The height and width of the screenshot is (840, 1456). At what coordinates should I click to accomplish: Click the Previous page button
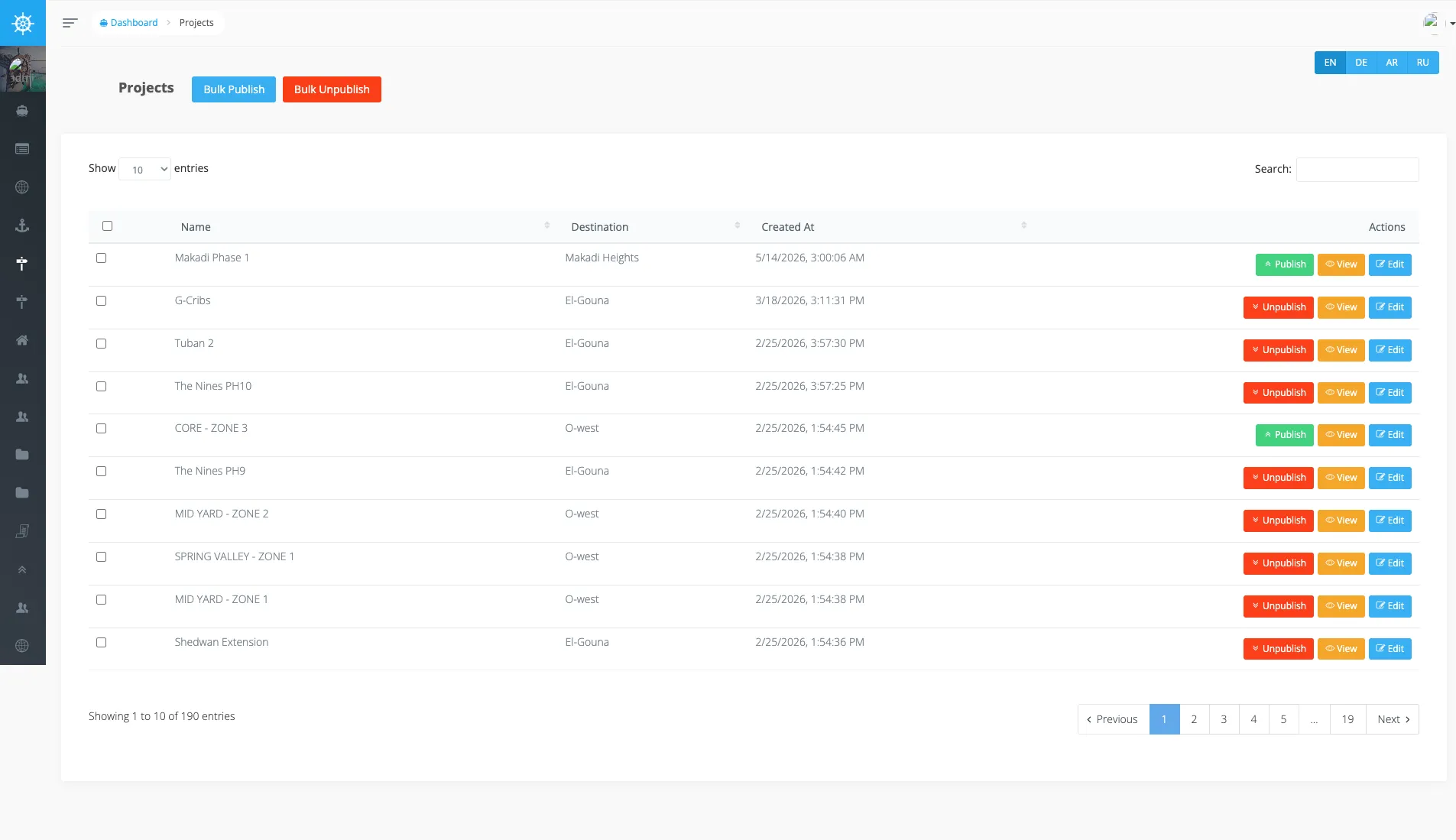tap(1113, 719)
